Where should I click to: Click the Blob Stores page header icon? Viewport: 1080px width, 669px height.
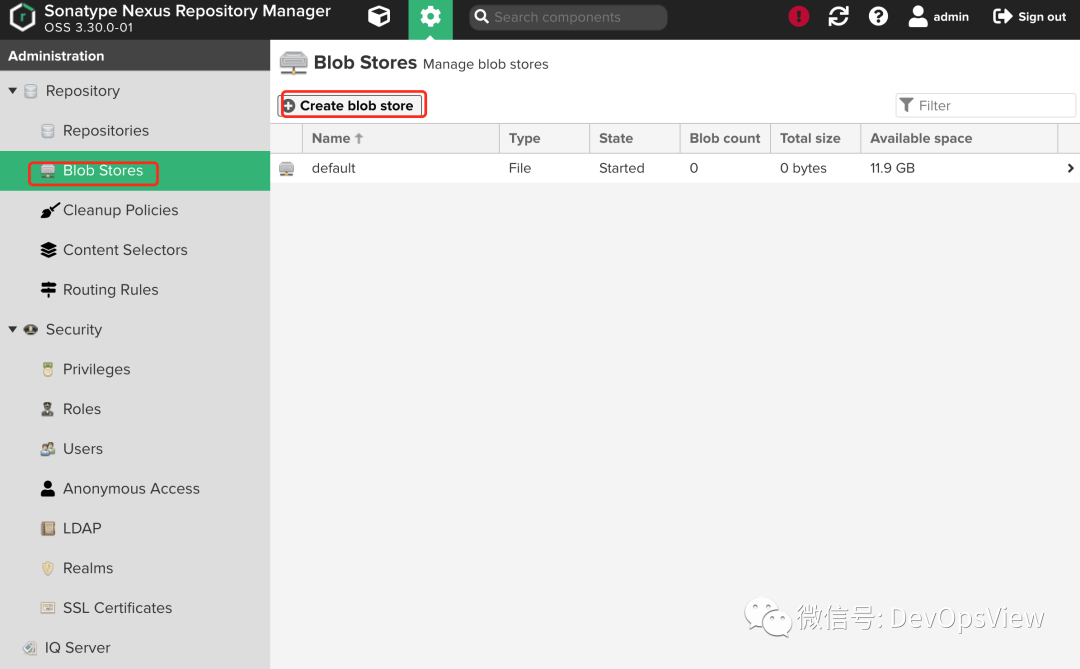click(x=293, y=63)
